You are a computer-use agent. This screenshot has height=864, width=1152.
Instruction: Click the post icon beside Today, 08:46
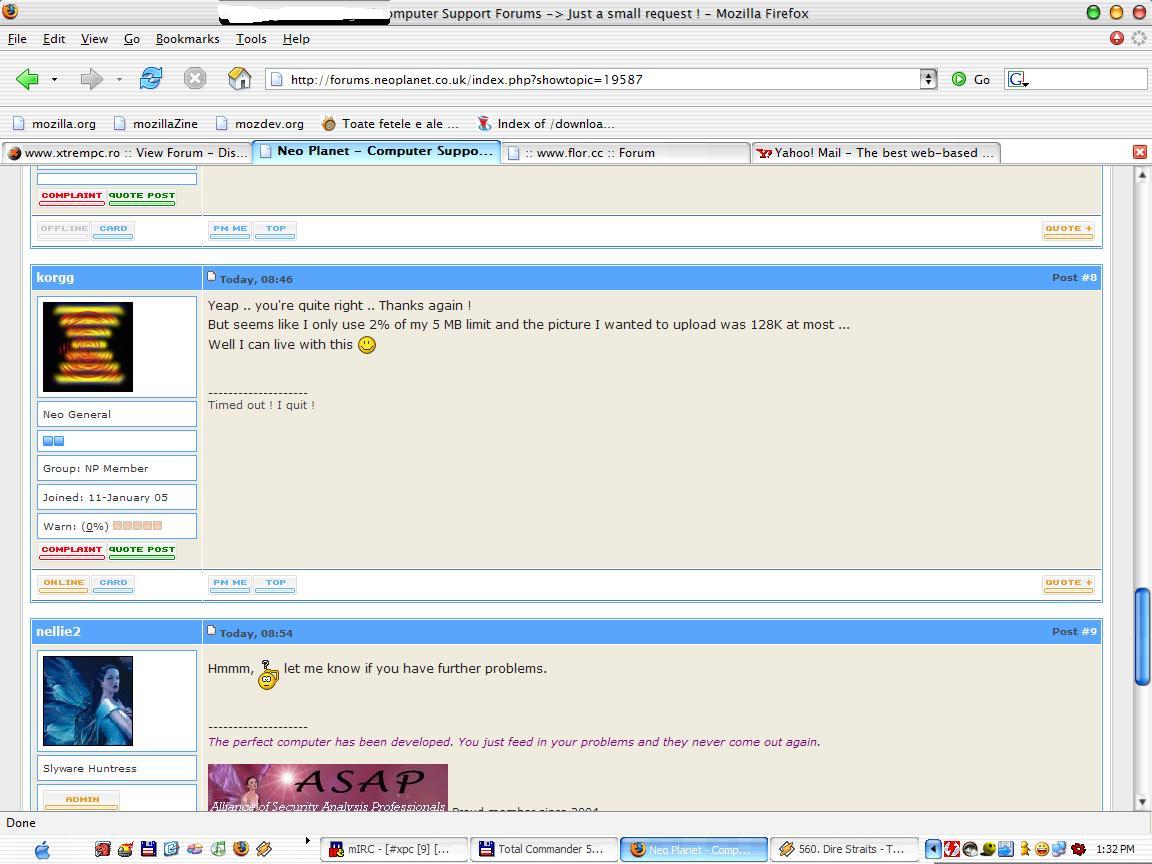tap(212, 277)
